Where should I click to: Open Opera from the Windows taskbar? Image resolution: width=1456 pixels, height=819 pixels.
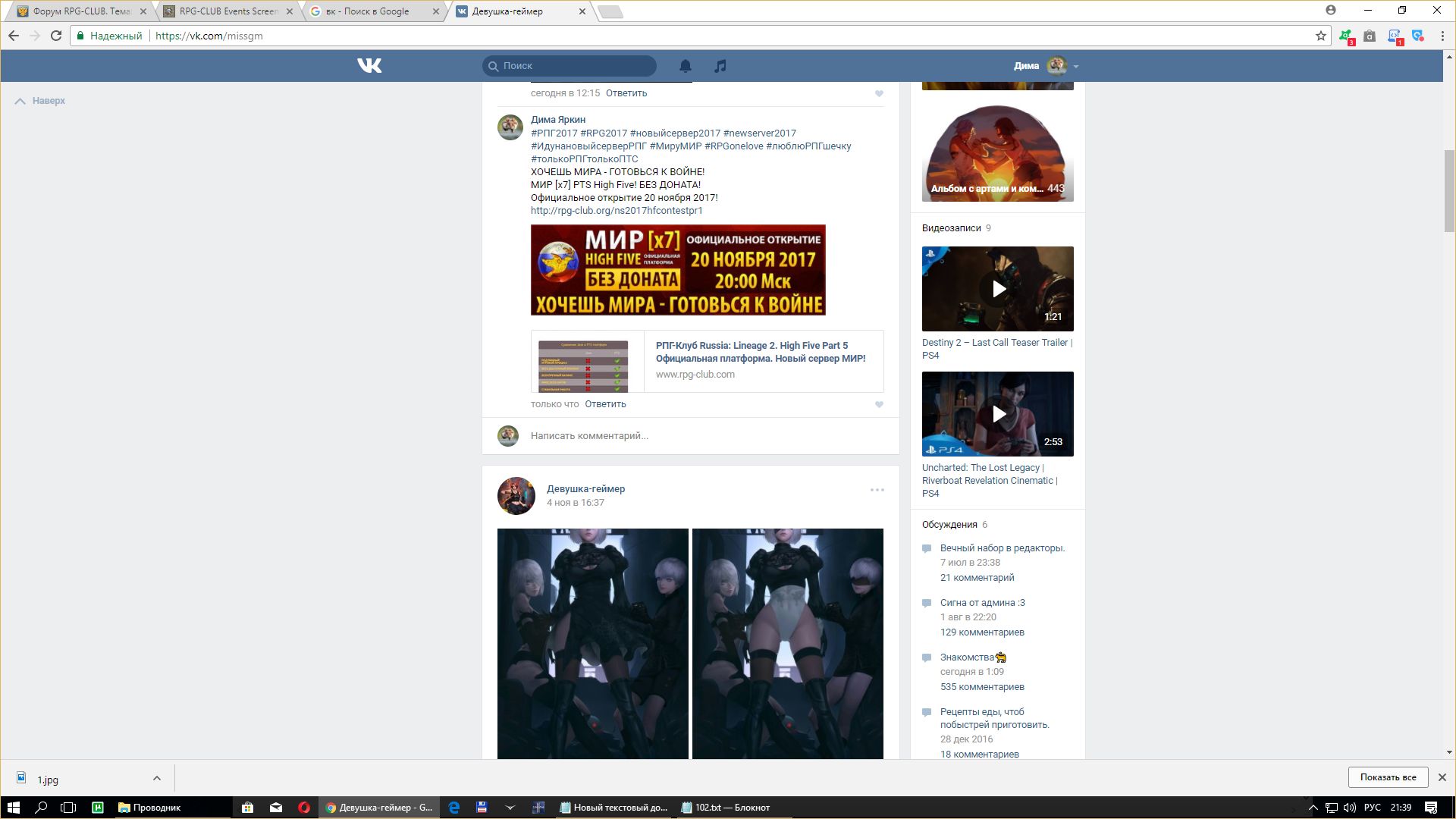click(x=304, y=808)
